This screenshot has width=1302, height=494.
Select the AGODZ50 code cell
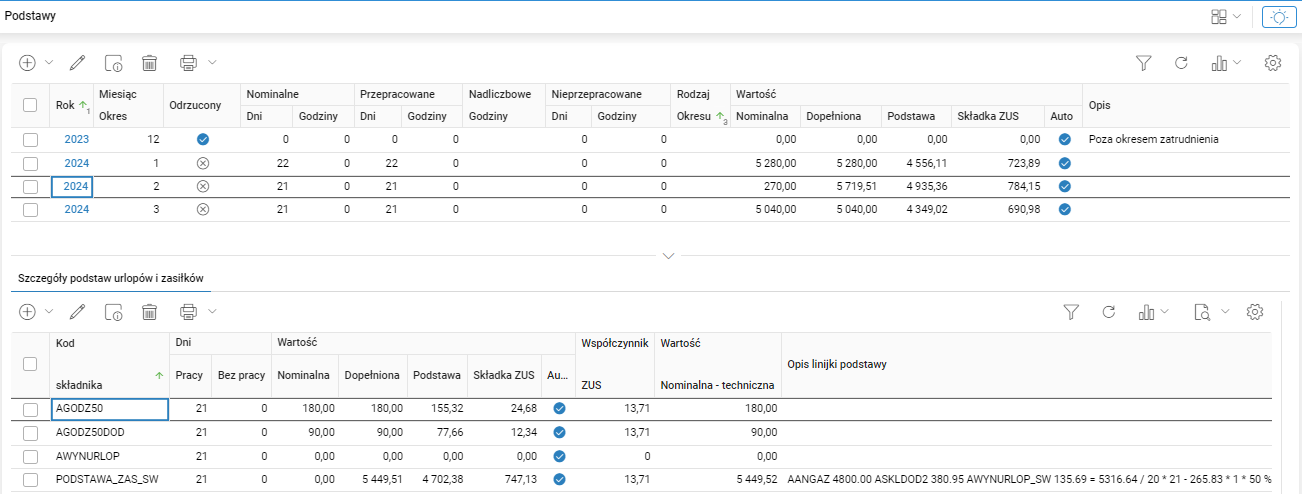click(x=109, y=409)
